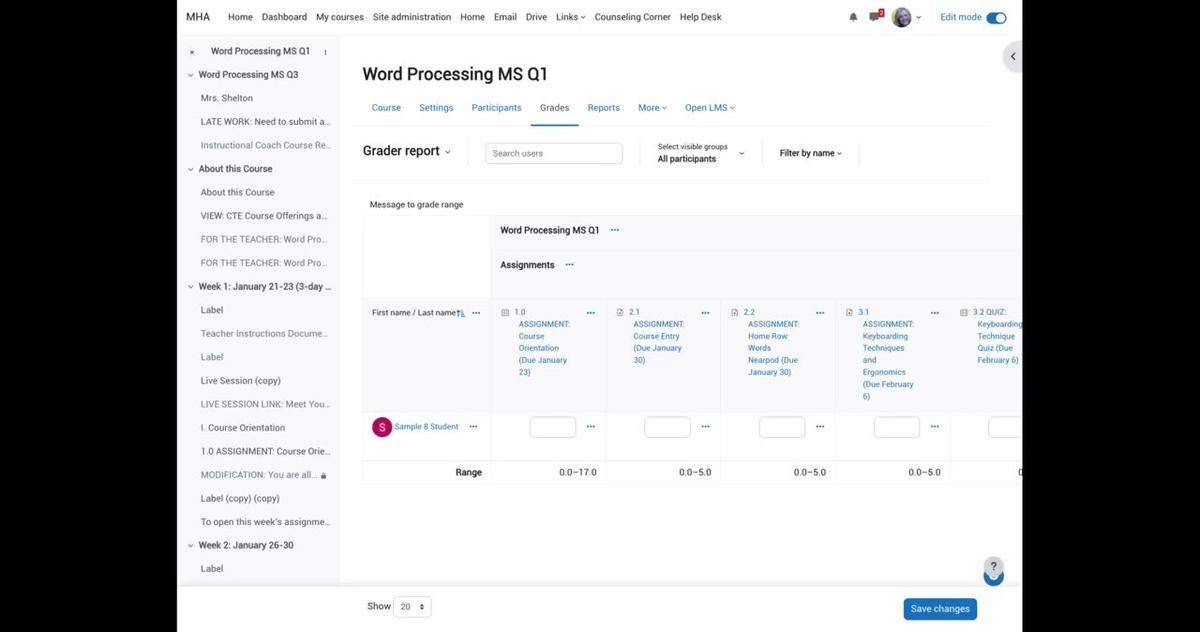Switch to the Participants tab
This screenshot has width=1200, height=632.
click(496, 108)
